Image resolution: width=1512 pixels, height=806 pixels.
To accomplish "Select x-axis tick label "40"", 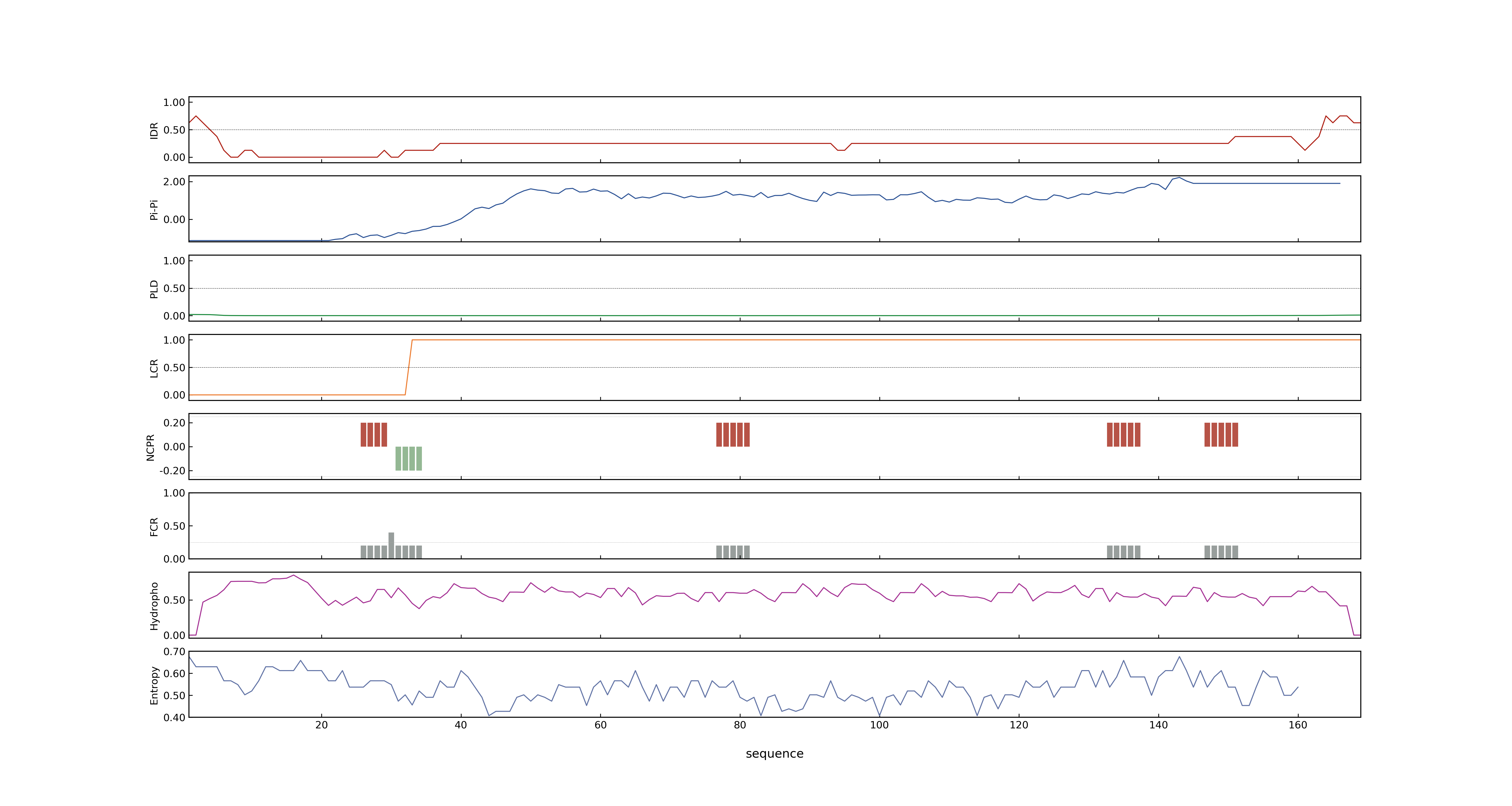I will pyautogui.click(x=461, y=725).
